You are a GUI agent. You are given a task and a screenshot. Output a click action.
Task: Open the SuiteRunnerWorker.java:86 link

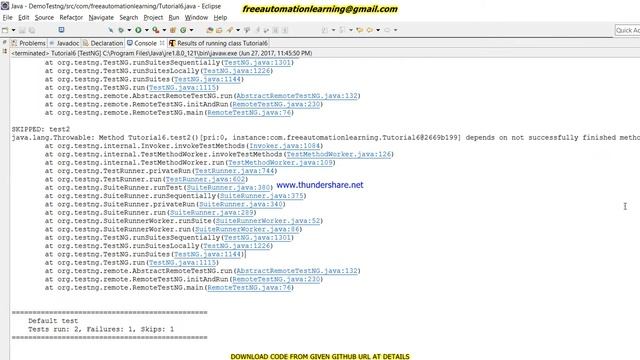pyautogui.click(x=247, y=229)
